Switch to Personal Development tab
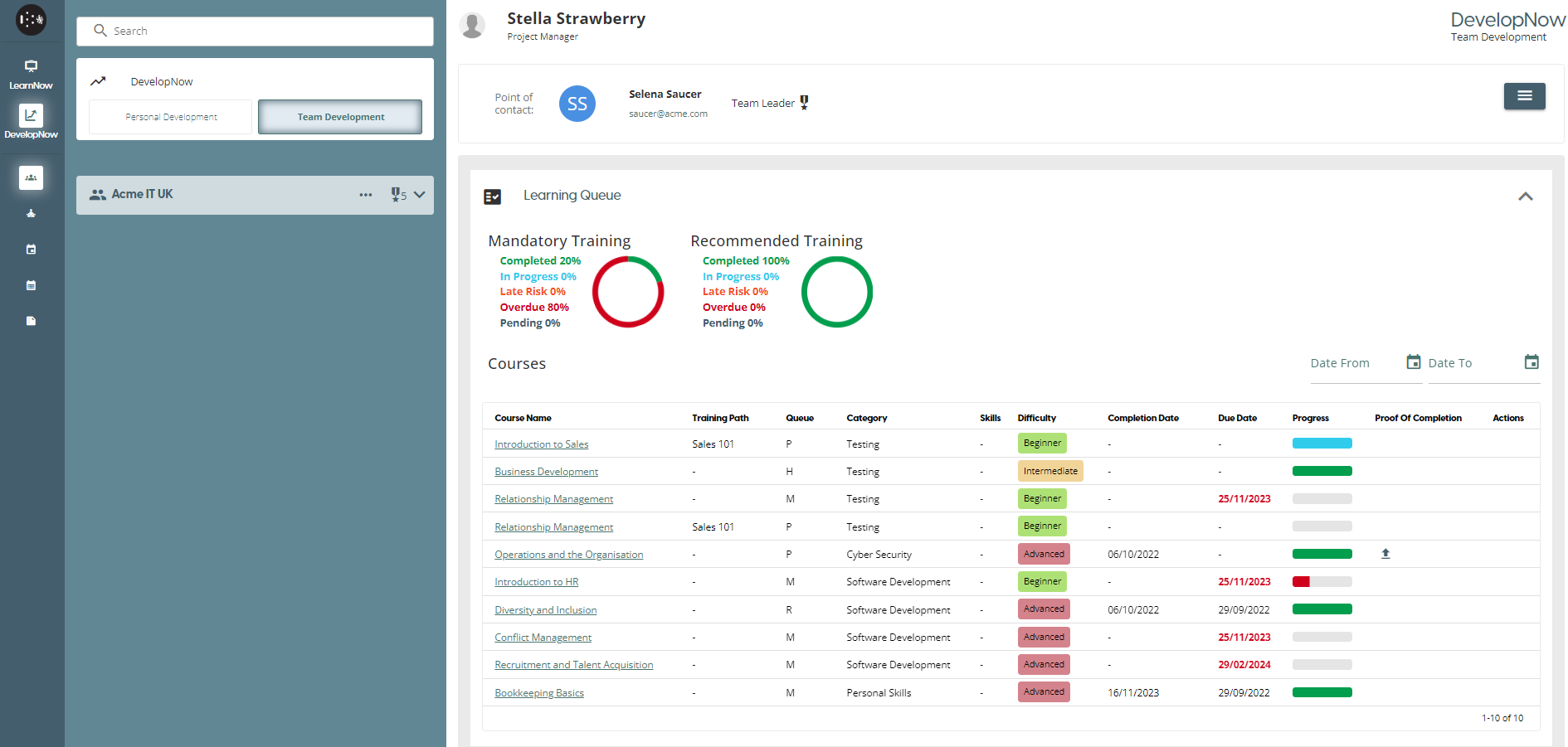 pyautogui.click(x=171, y=117)
